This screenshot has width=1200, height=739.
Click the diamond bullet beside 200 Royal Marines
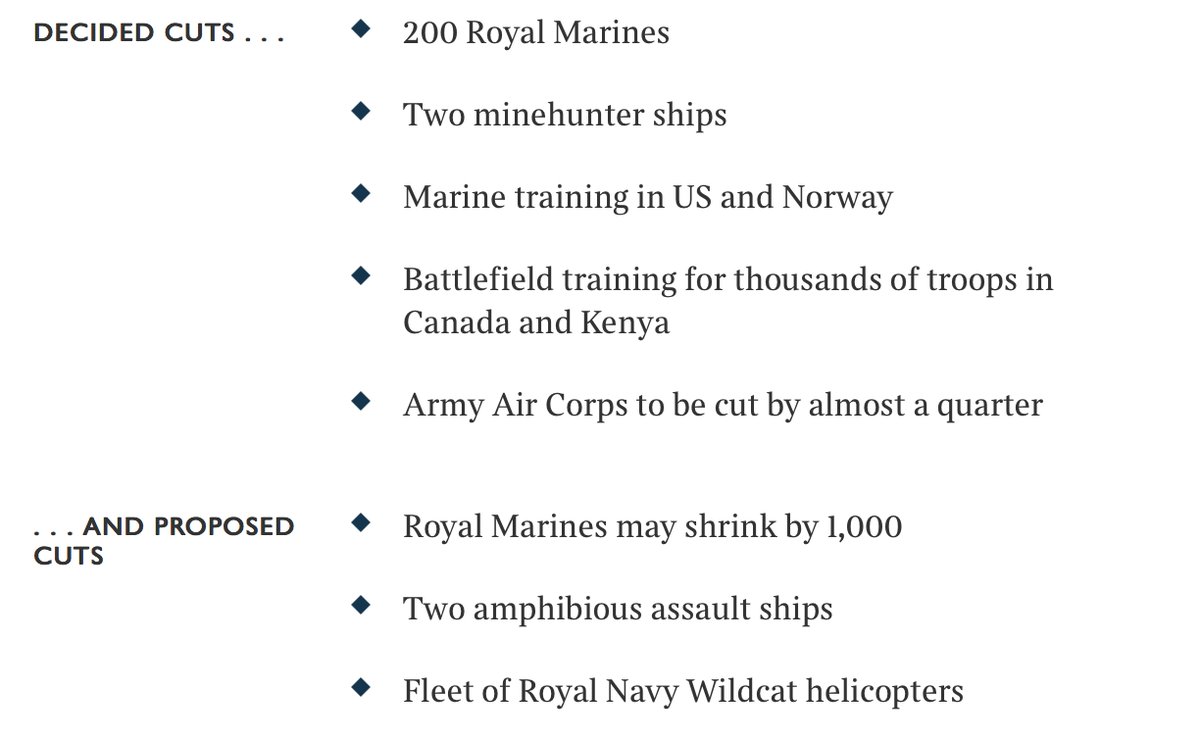[361, 27]
